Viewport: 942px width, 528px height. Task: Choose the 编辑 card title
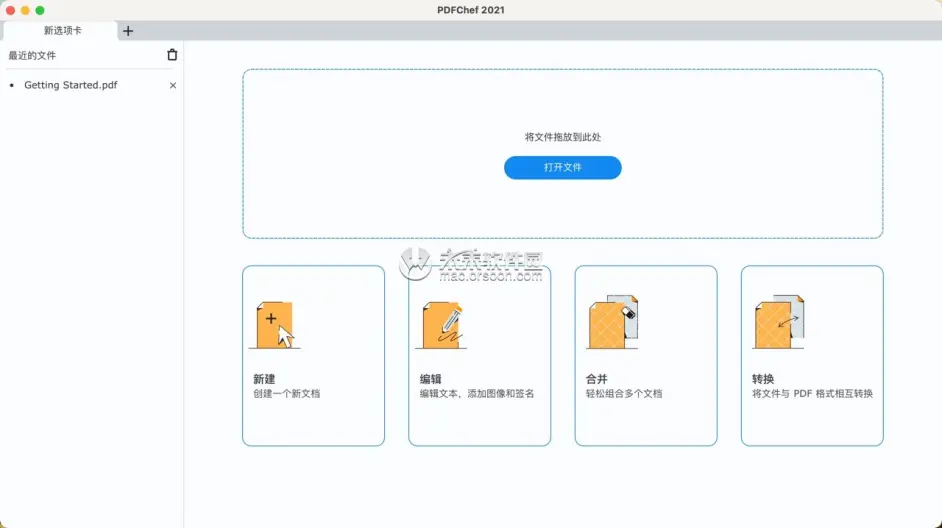[431, 379]
